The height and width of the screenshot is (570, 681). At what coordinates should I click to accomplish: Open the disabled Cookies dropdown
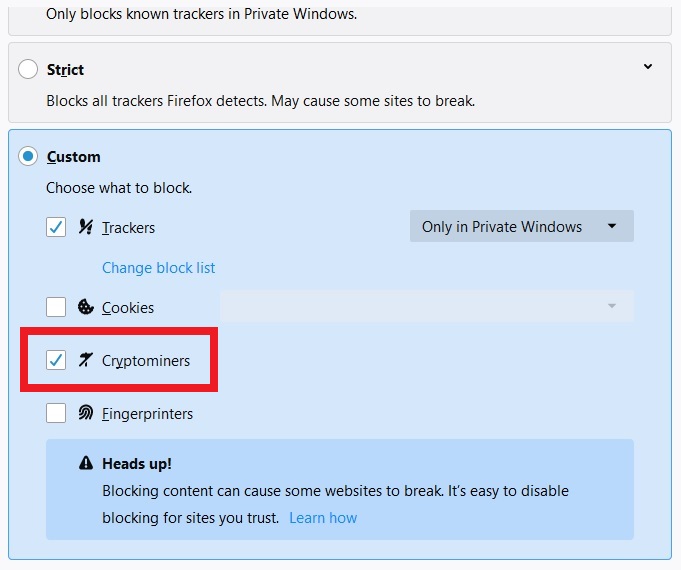(x=427, y=306)
